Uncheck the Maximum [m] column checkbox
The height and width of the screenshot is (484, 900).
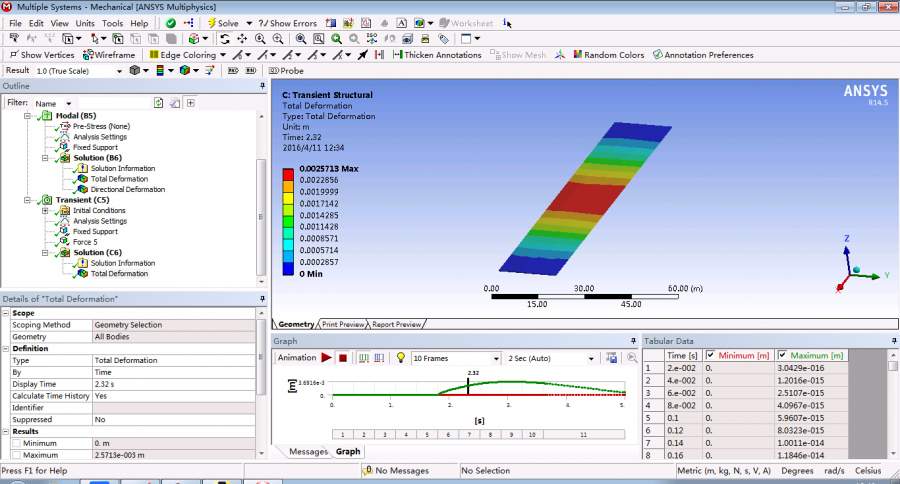782,355
